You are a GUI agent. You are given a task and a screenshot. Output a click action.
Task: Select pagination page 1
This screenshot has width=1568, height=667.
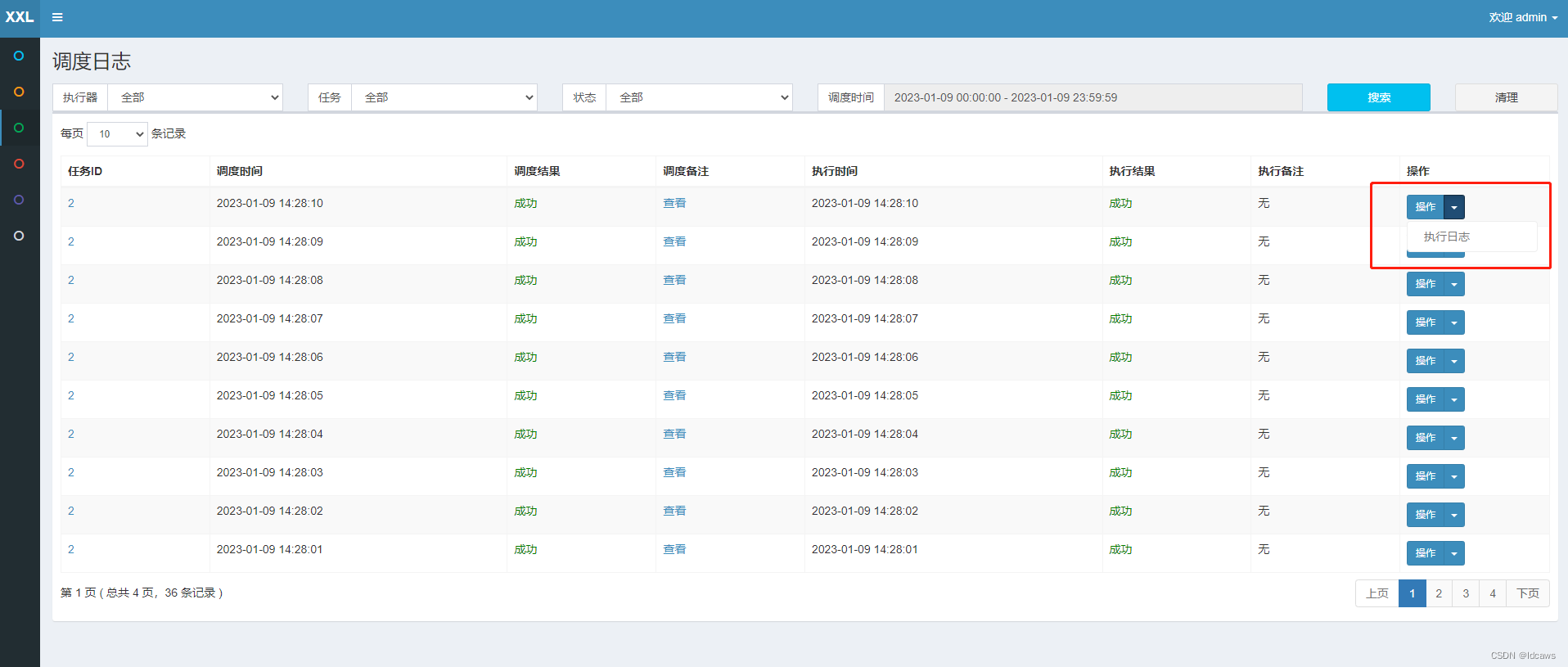pos(1413,593)
